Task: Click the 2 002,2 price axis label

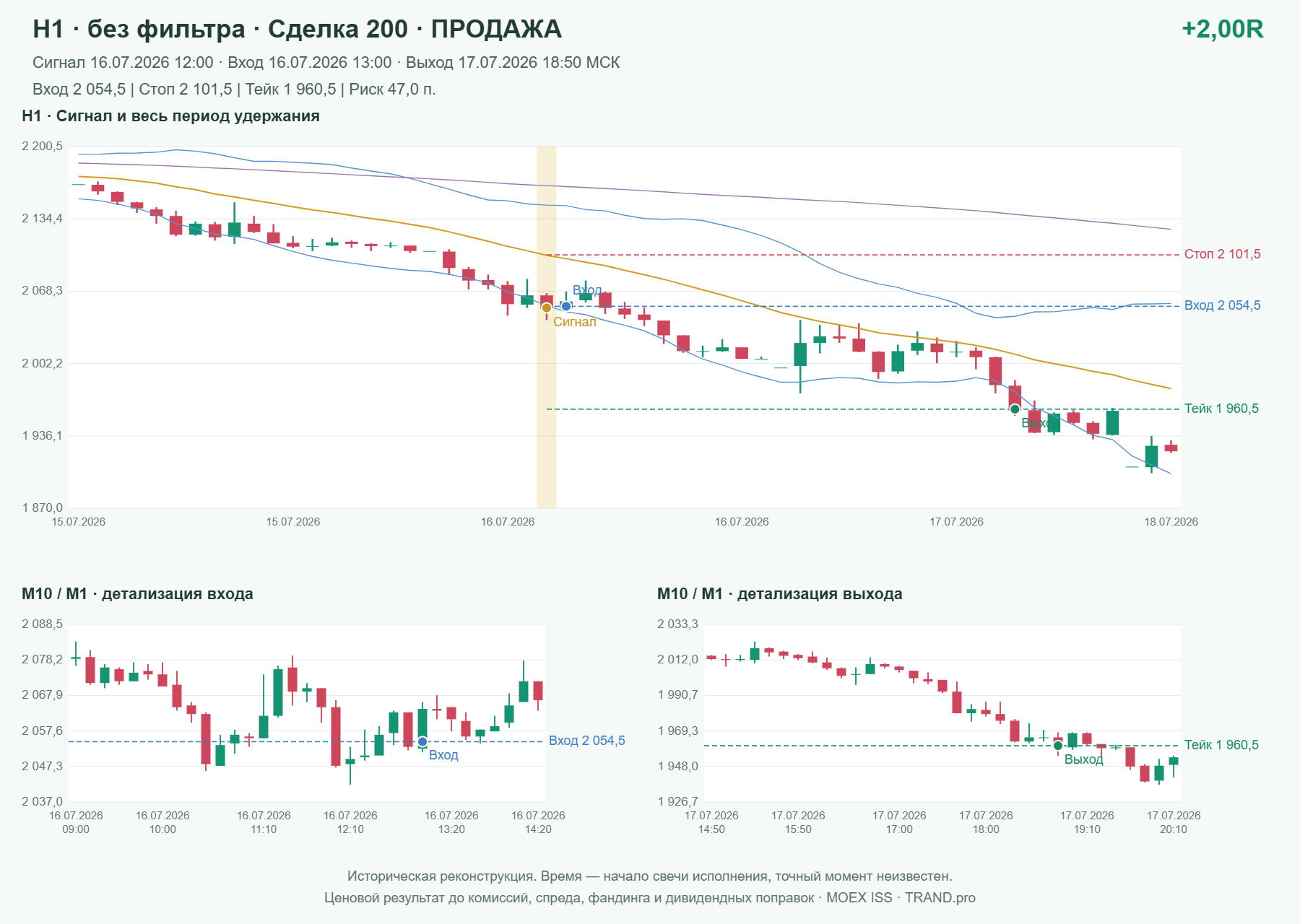Action: pos(43,363)
